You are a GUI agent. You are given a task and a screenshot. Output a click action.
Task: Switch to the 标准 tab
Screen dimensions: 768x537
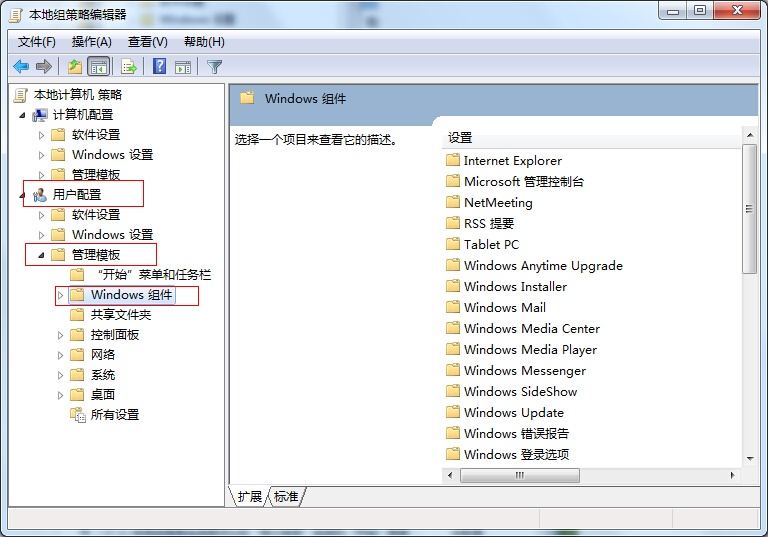pyautogui.click(x=286, y=496)
